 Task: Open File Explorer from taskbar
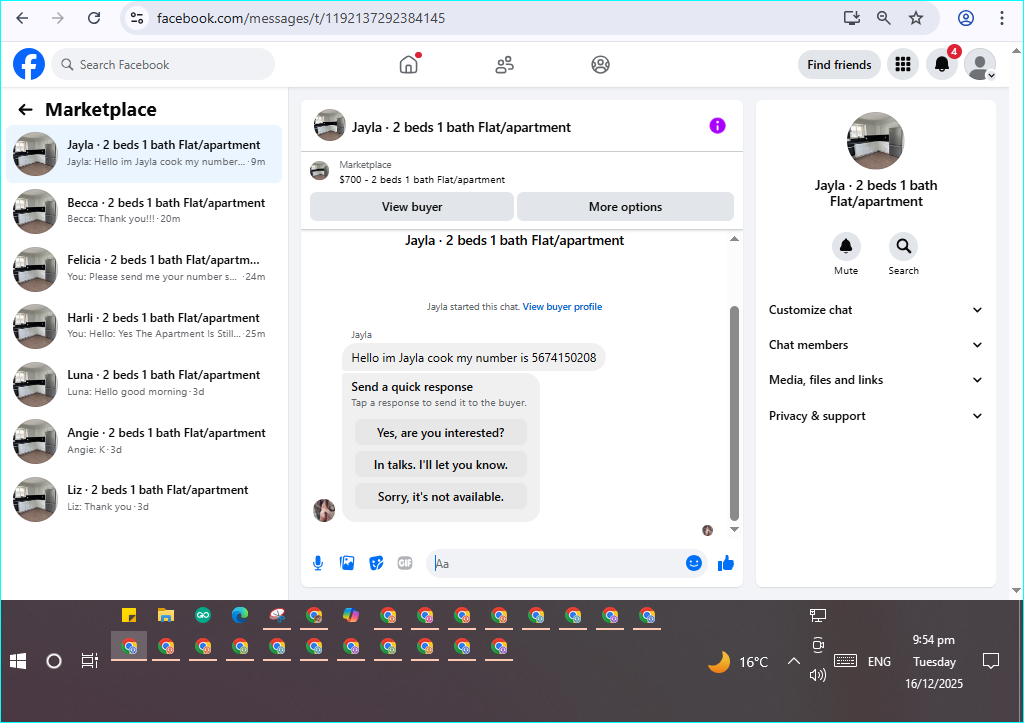[x=166, y=615]
